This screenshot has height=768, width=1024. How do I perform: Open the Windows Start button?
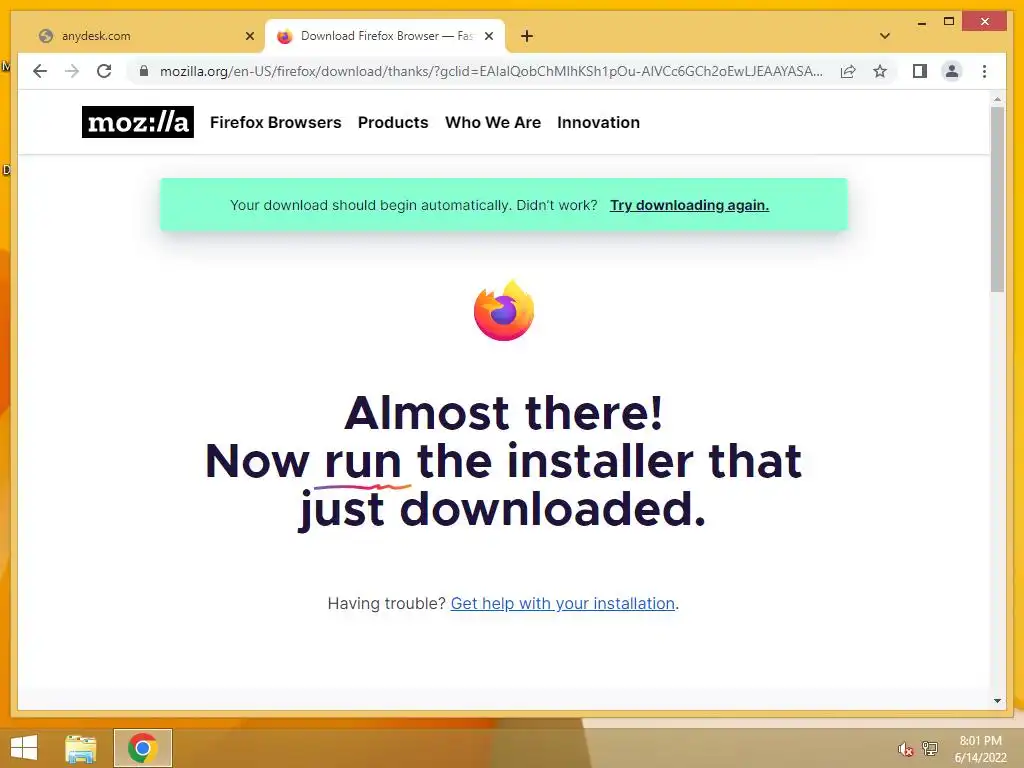(x=24, y=748)
